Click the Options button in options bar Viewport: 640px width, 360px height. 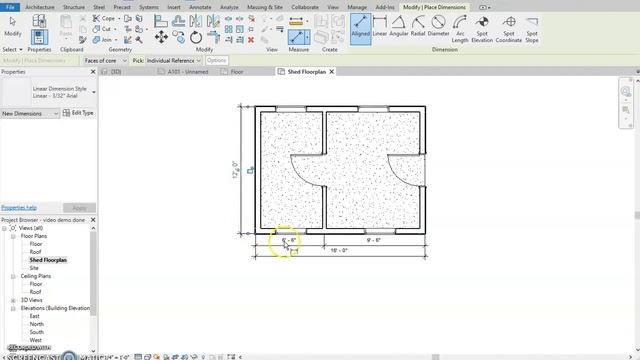pyautogui.click(x=216, y=60)
